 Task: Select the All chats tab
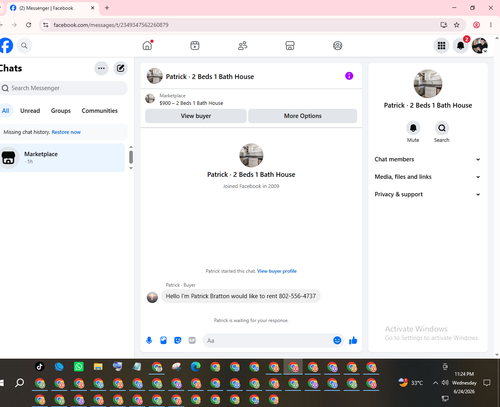click(6, 111)
